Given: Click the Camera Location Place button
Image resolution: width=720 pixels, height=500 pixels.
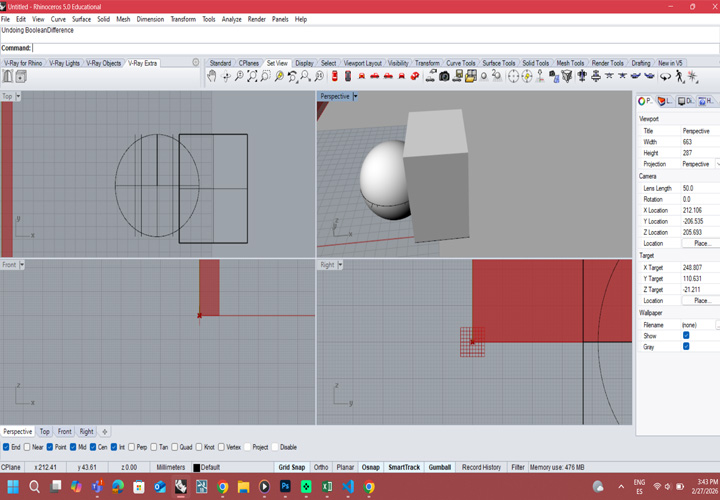Looking at the screenshot, I should [x=701, y=243].
